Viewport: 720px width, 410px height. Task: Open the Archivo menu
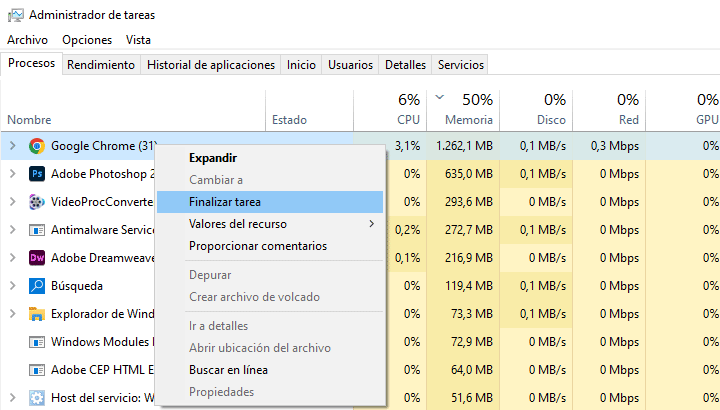click(x=28, y=40)
